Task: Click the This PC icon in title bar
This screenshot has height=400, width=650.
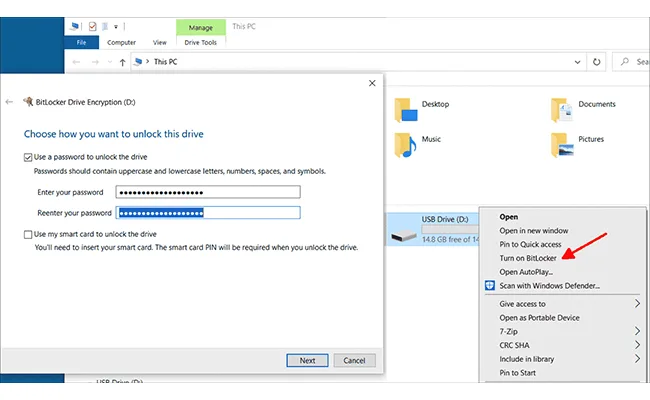Action: [x=75, y=27]
